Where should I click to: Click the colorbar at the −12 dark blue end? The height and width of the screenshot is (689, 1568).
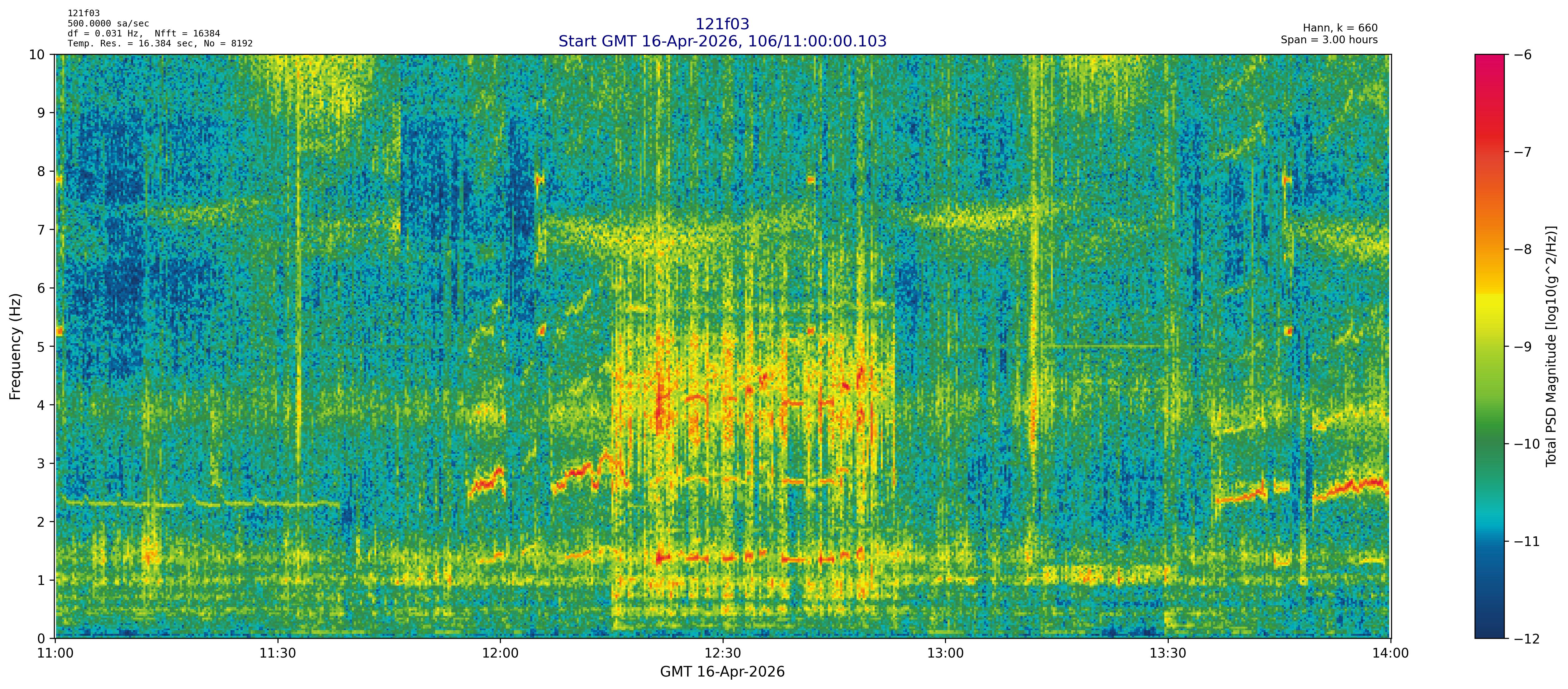pyautogui.click(x=1489, y=633)
